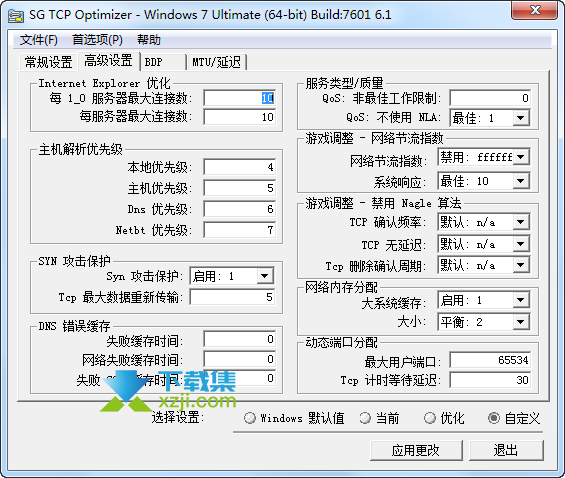The image size is (565, 478).
Task: Click the '网络内存分配' group label
Action: [341, 287]
